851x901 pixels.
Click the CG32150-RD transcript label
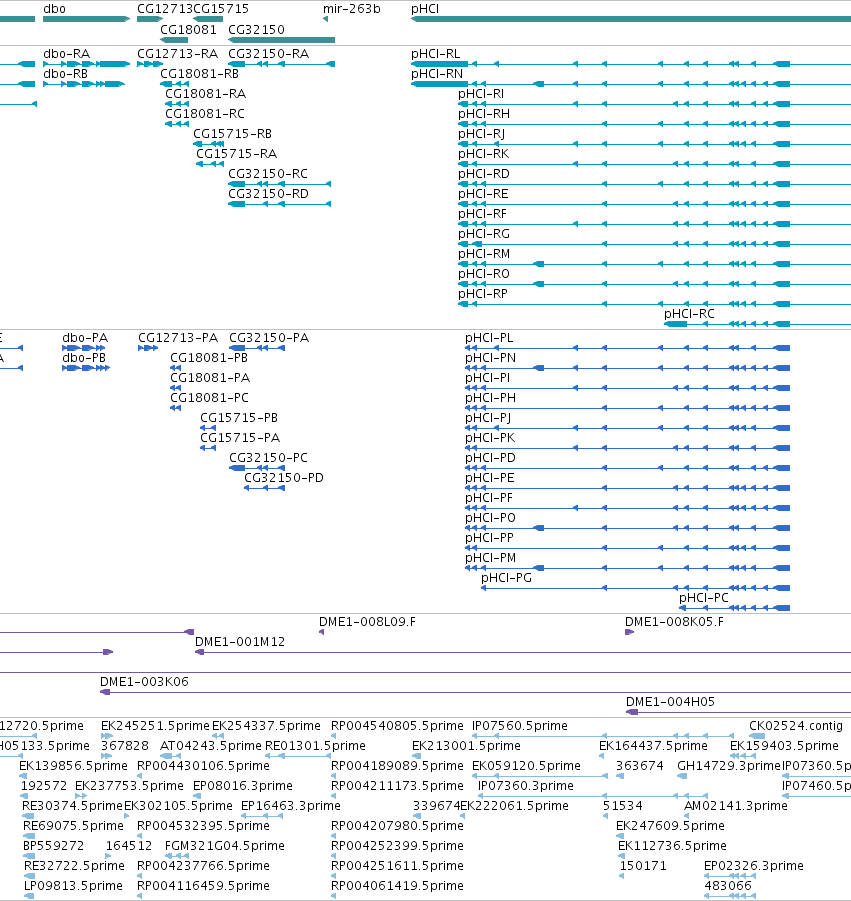coord(268,194)
